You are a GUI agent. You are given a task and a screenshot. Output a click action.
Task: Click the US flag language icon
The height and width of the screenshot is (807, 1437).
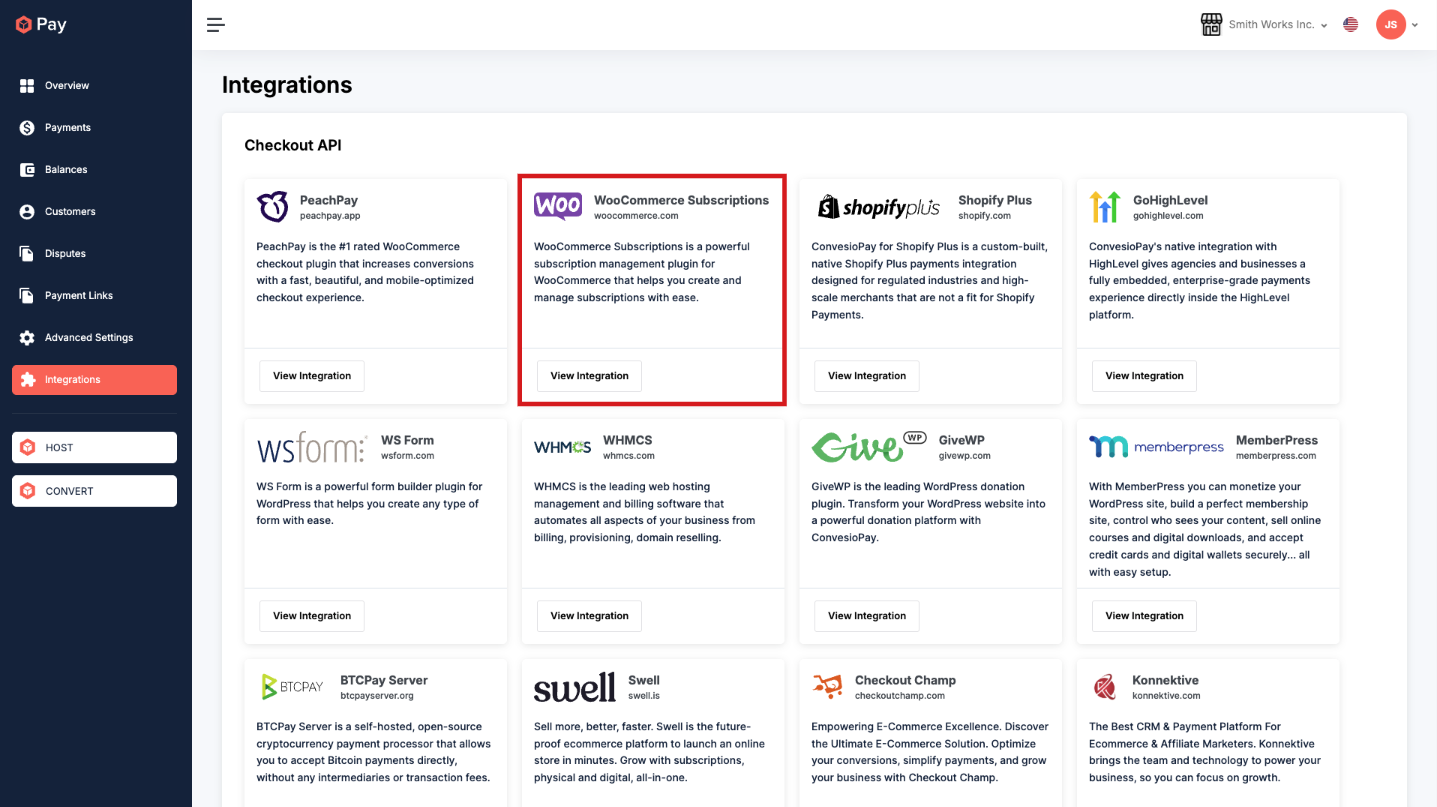(x=1351, y=25)
